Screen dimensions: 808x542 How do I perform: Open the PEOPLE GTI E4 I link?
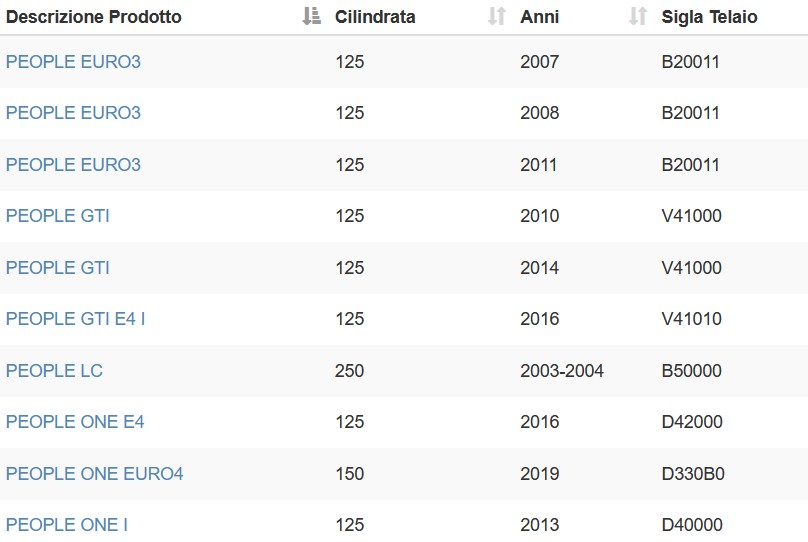75,319
